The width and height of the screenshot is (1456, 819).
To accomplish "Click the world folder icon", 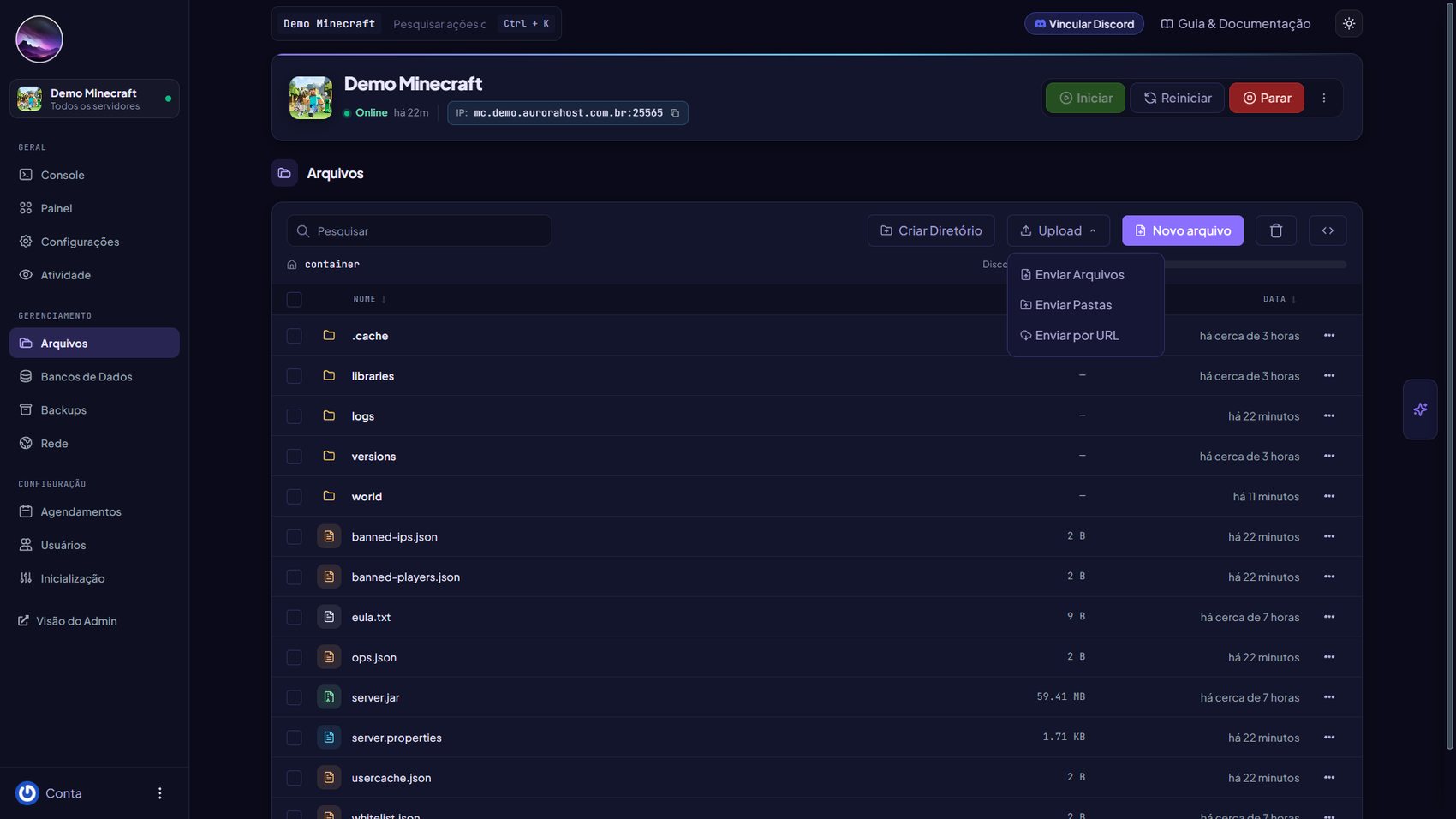I will coord(329,496).
